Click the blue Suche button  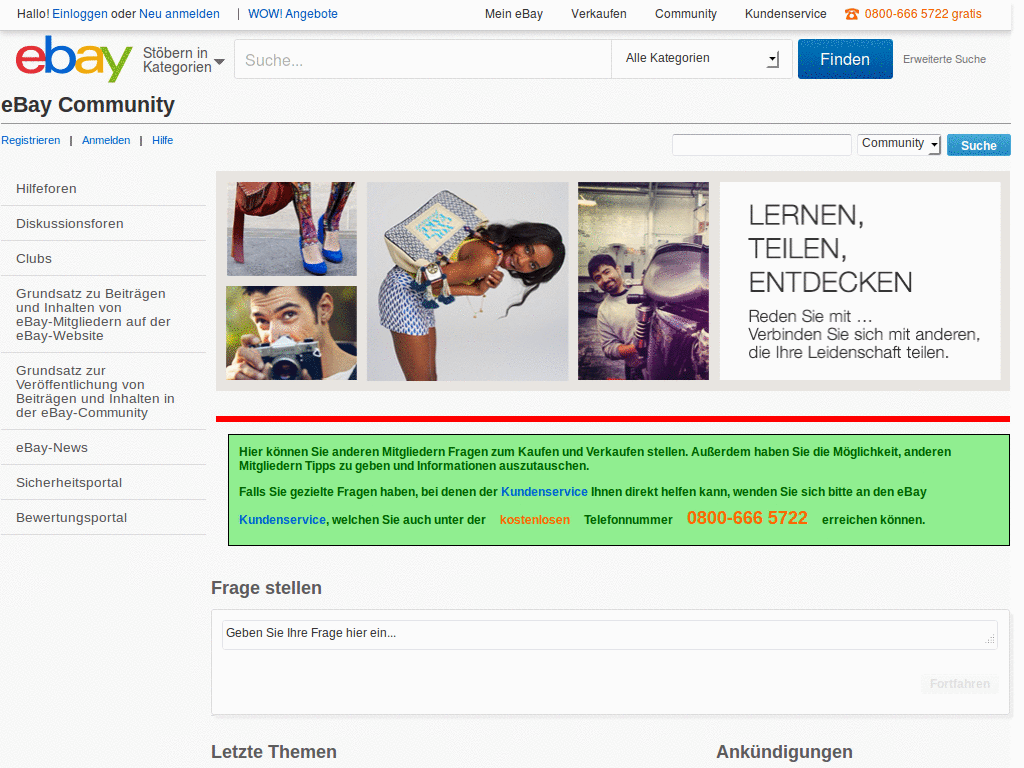pyautogui.click(x=978, y=145)
